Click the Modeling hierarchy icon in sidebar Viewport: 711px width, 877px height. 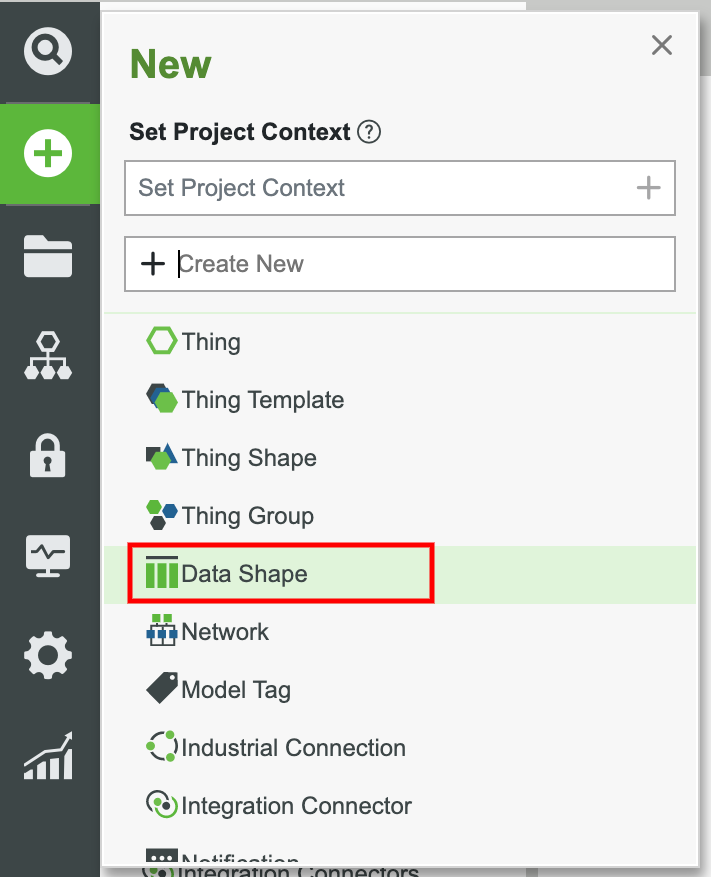(x=49, y=356)
